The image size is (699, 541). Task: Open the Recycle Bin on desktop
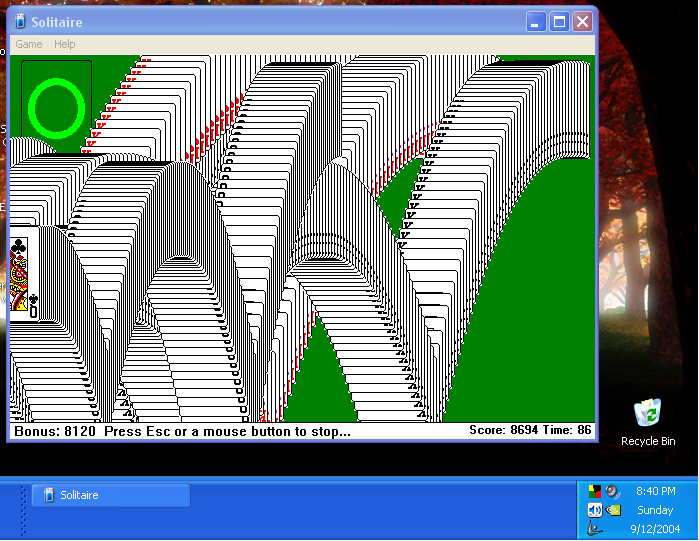(x=648, y=412)
